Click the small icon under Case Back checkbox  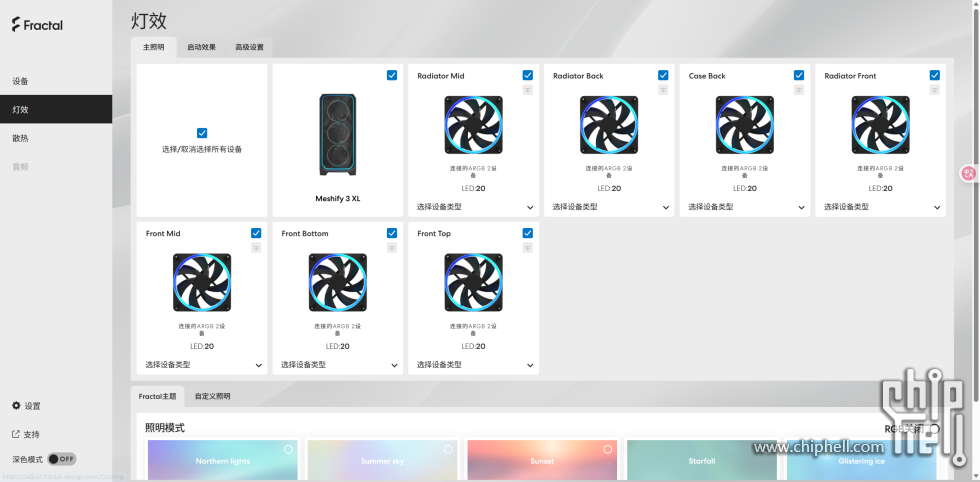click(x=799, y=90)
